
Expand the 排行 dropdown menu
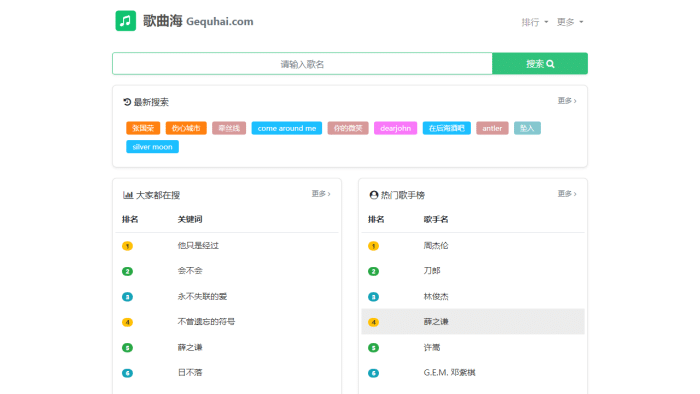534,22
